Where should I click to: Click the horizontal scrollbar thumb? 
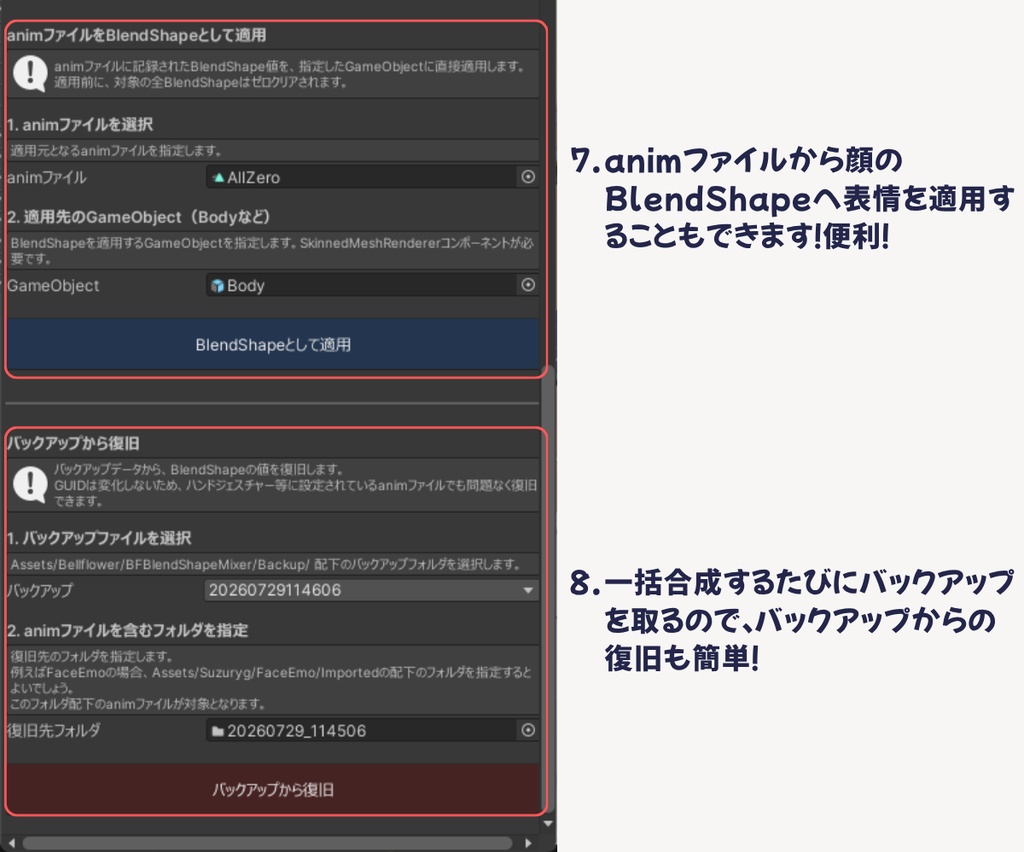coord(267,843)
